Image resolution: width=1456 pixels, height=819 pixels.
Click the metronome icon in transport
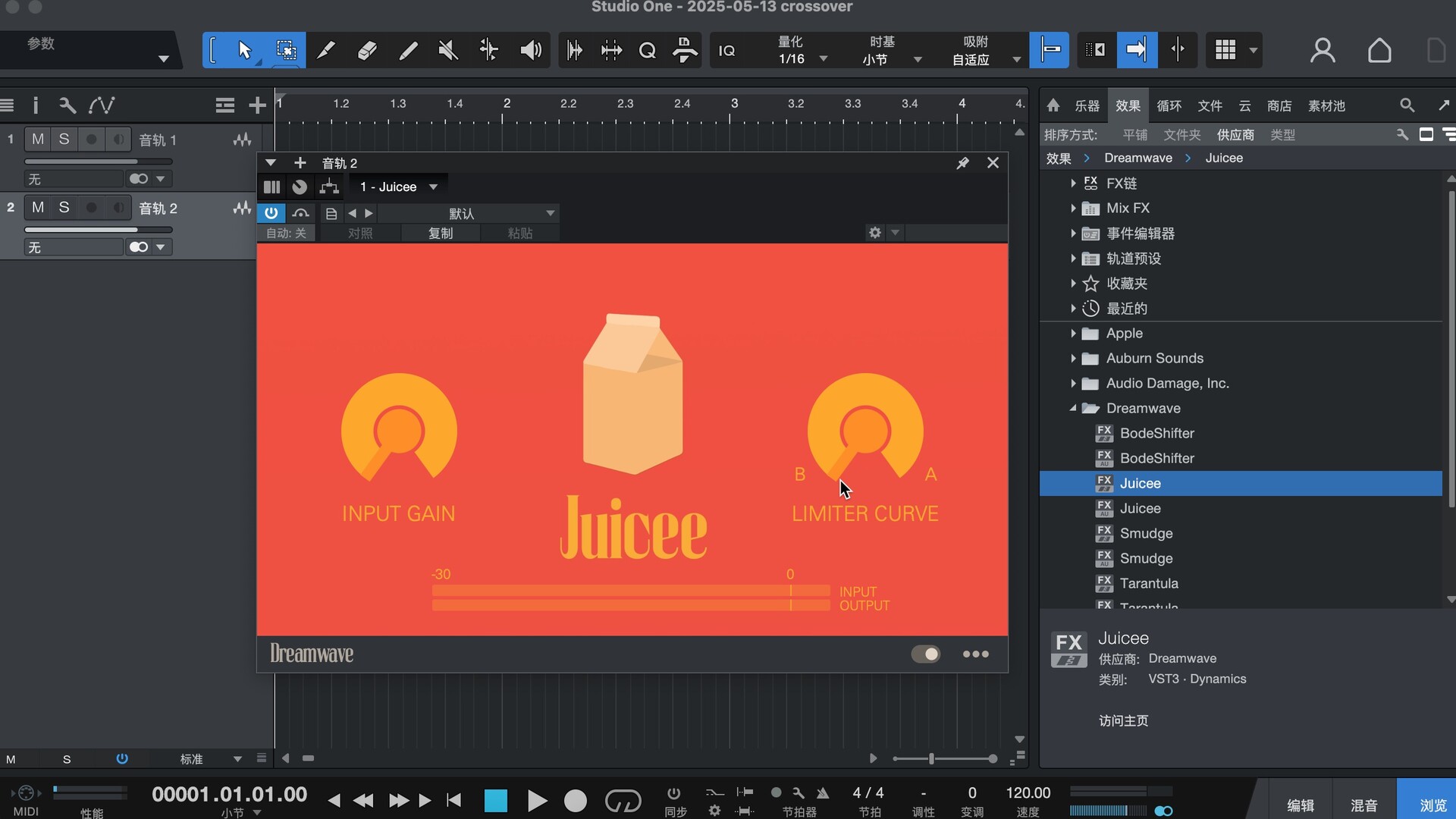tap(823, 793)
